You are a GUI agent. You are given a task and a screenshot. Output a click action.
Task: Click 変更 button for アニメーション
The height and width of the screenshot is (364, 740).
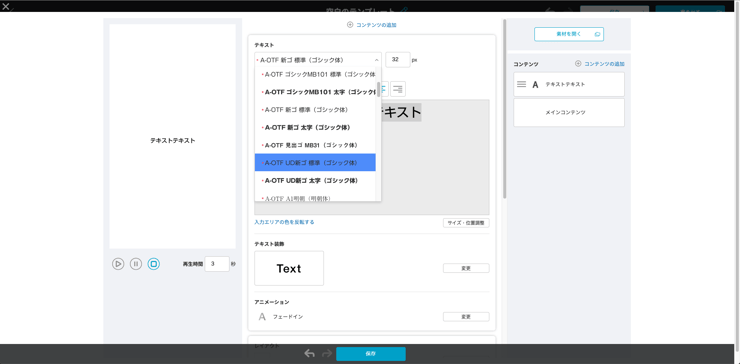coord(466,317)
